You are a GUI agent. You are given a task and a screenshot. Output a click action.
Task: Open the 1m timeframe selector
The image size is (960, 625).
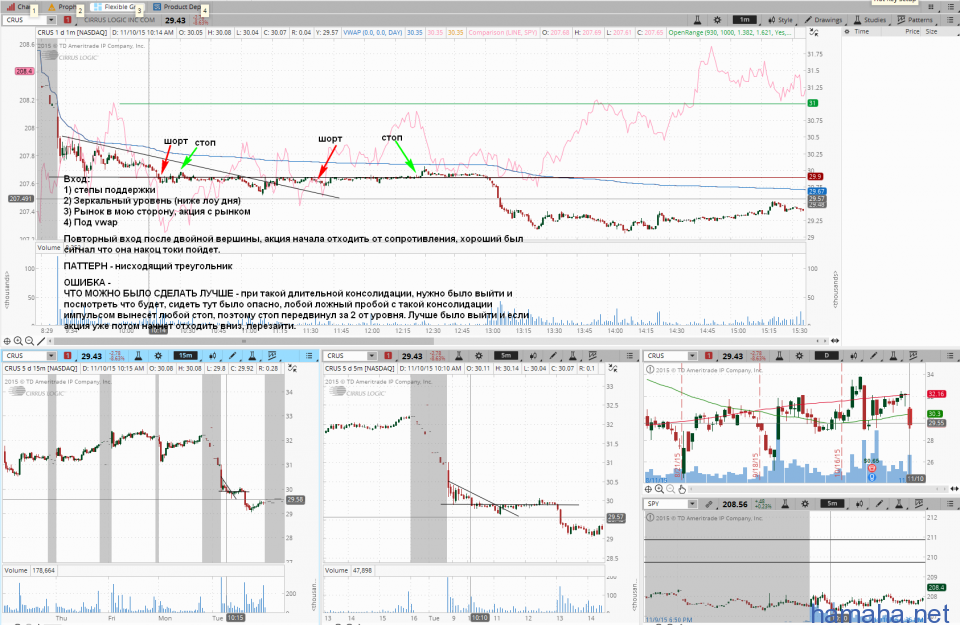[x=744, y=20]
